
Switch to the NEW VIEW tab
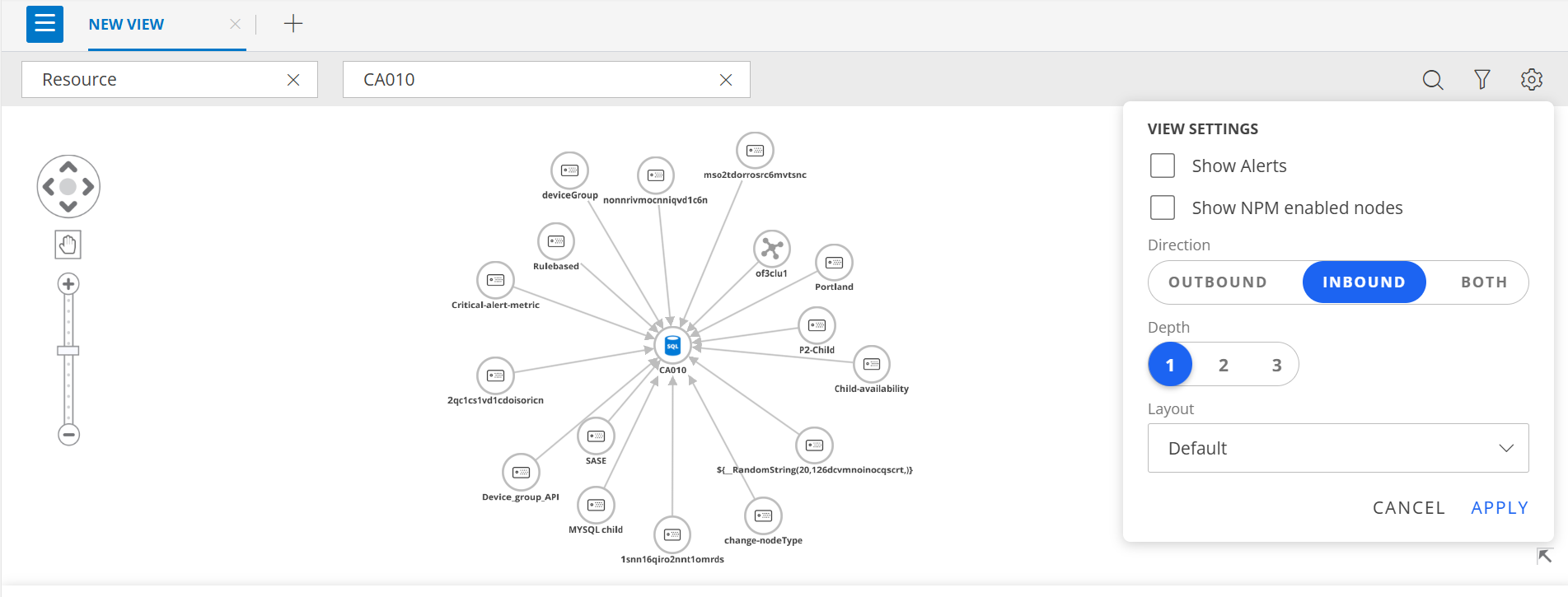(x=126, y=25)
